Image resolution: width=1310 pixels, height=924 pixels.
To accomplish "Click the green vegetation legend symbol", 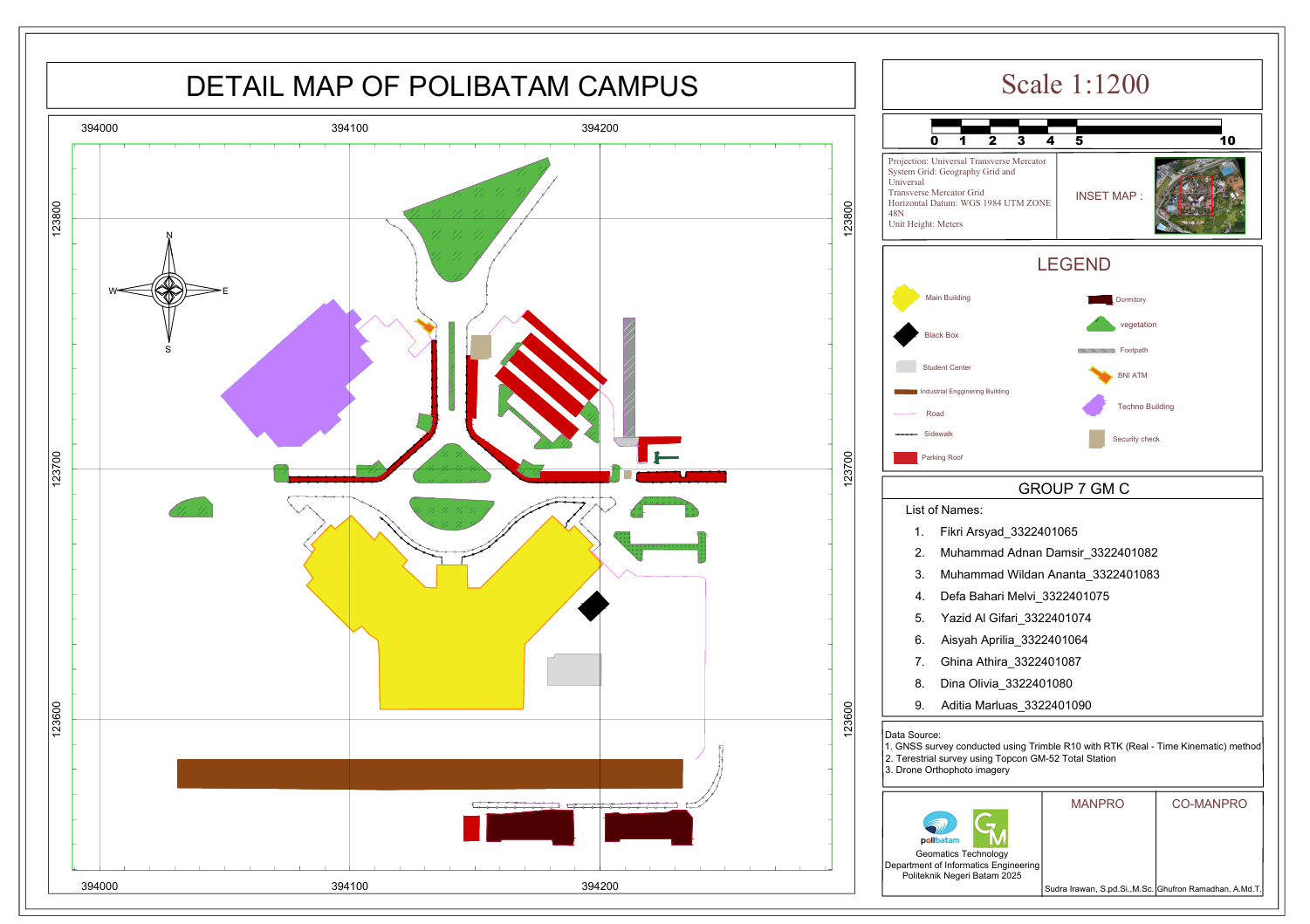I will tap(1101, 325).
